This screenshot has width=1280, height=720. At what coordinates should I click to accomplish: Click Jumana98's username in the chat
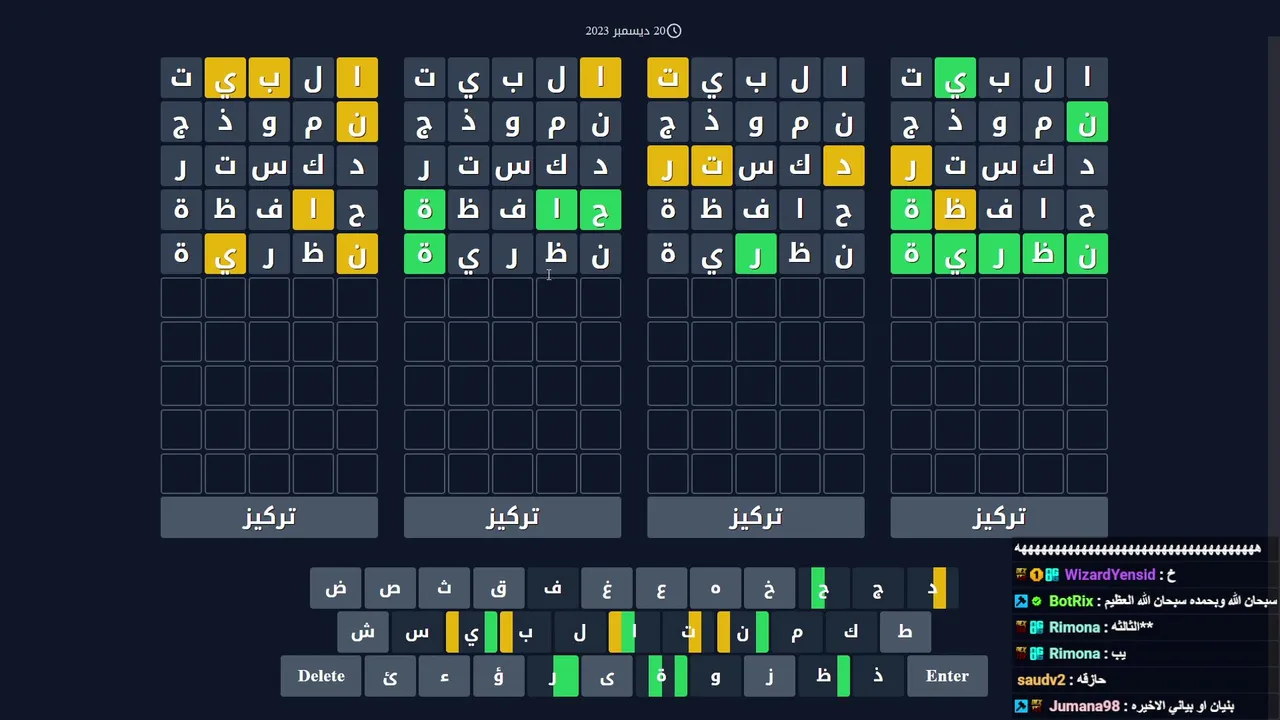(1084, 706)
